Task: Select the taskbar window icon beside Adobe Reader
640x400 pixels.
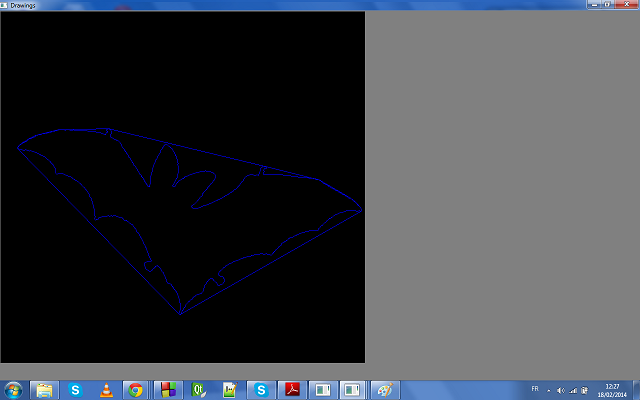Action: click(x=323, y=390)
